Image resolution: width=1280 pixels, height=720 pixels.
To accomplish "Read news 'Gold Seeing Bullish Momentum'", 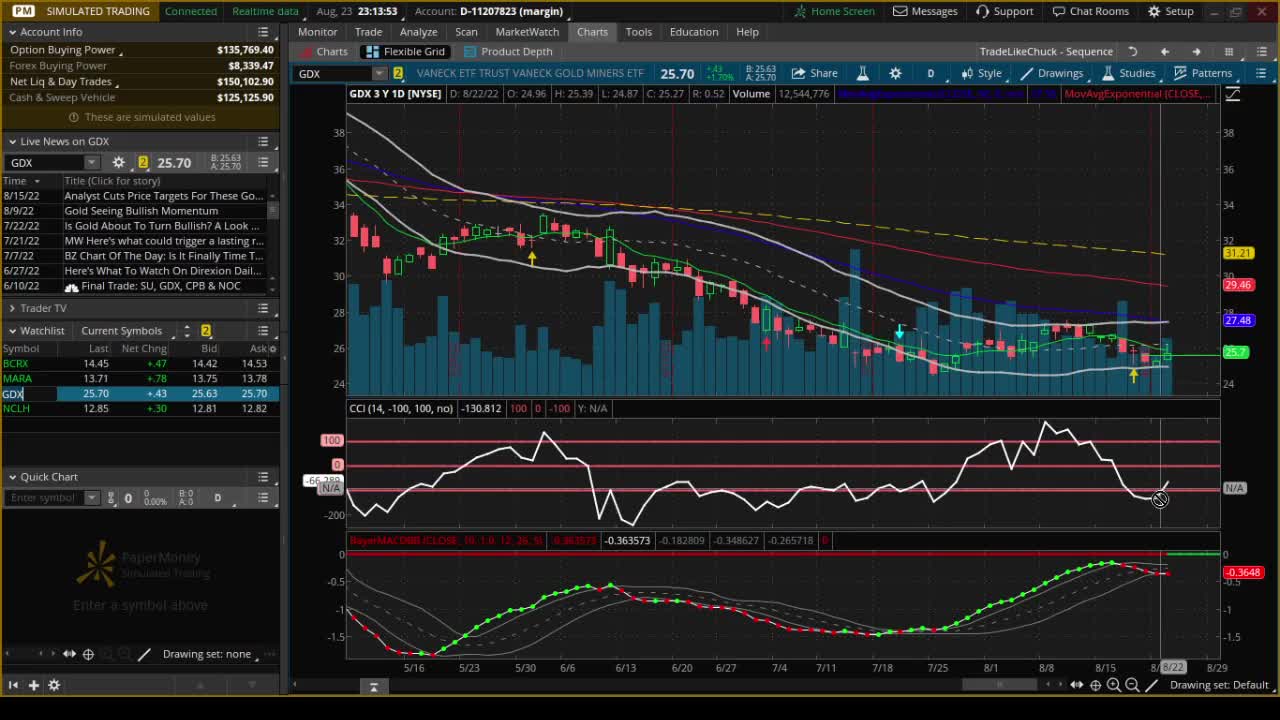I will 141,211.
